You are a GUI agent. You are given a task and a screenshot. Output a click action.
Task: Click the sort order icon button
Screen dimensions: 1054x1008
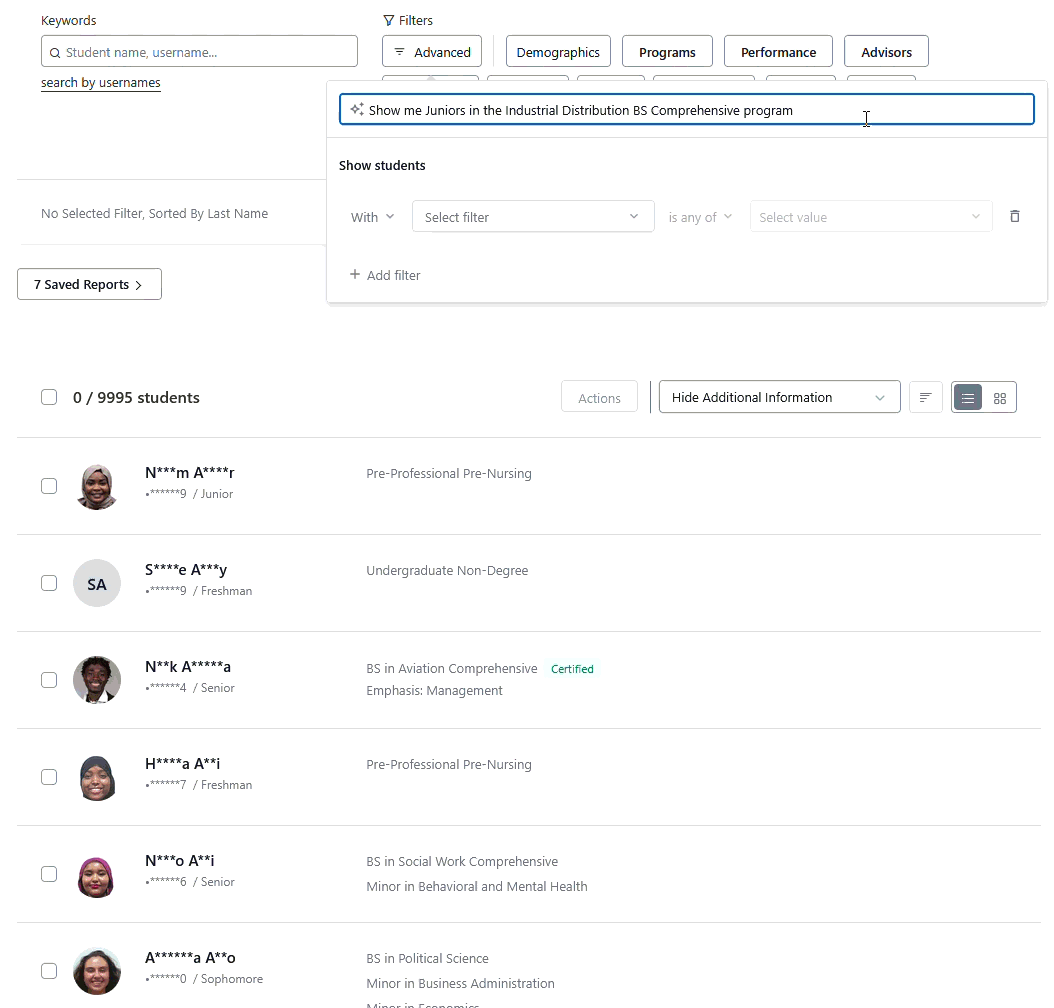click(x=926, y=397)
